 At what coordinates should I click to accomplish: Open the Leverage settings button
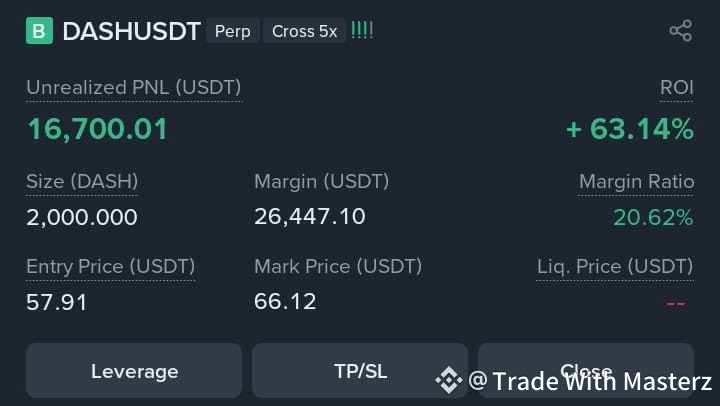pyautogui.click(x=134, y=371)
